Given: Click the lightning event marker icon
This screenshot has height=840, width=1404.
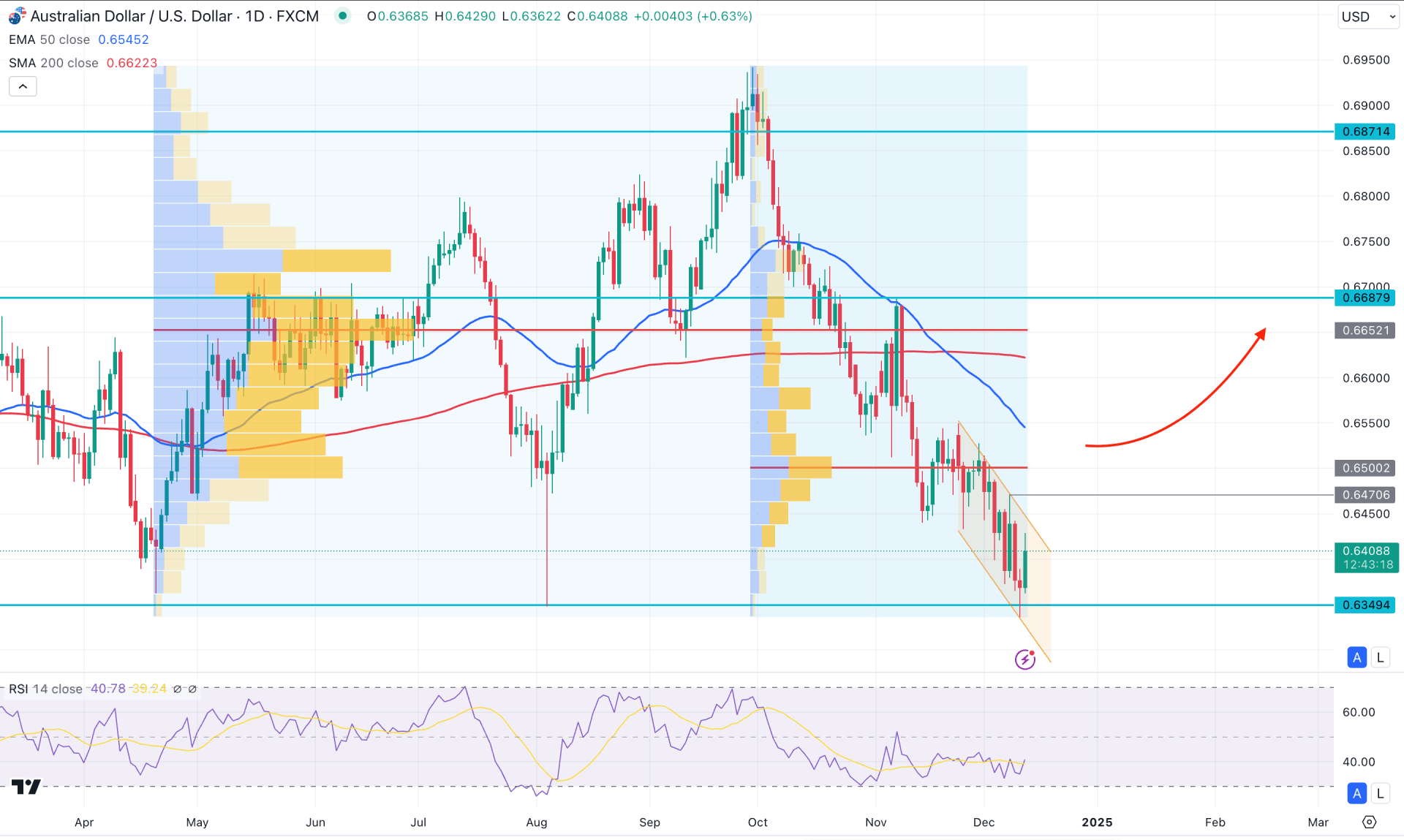Looking at the screenshot, I should 1025,659.
